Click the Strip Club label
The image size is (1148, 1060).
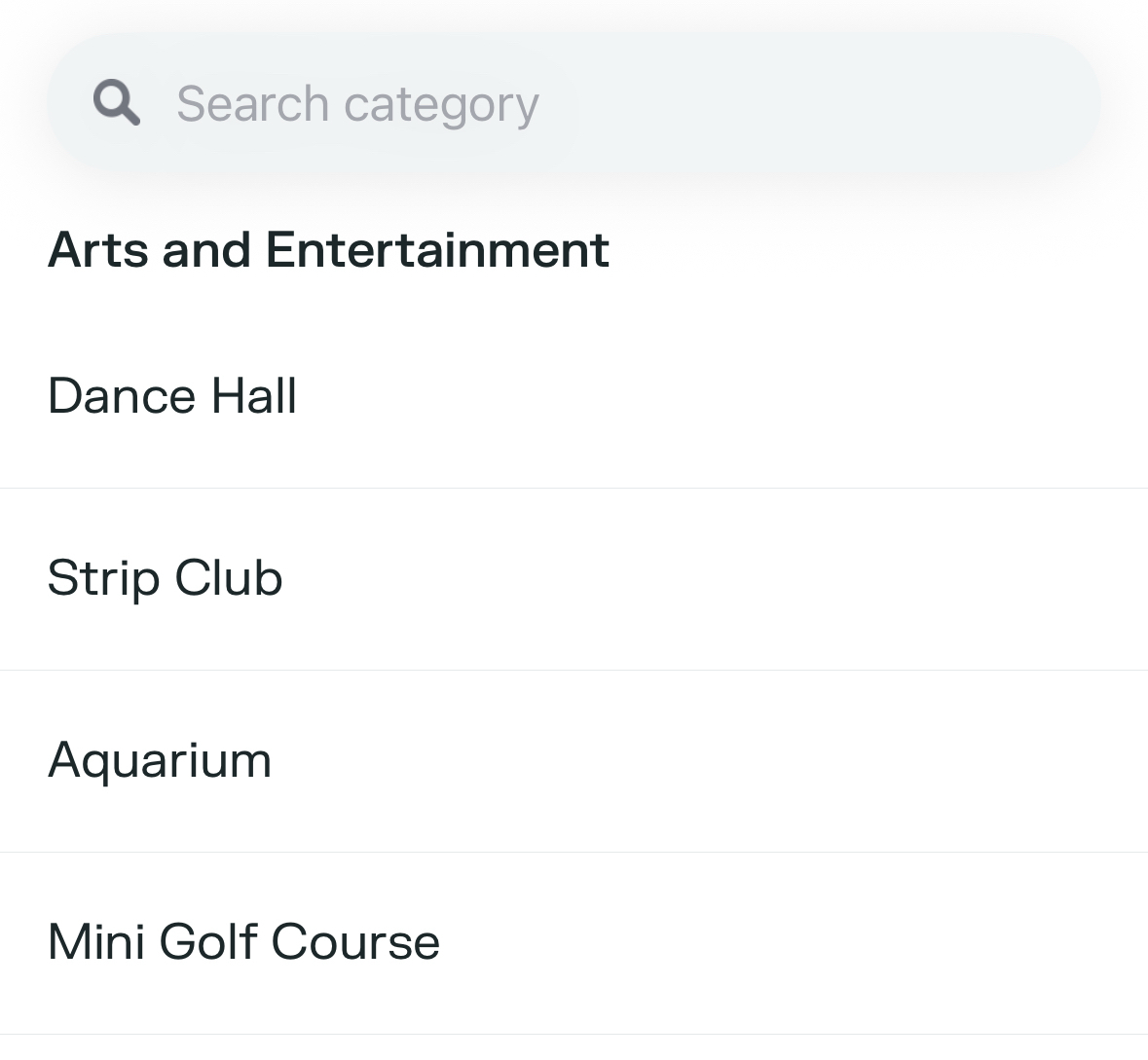pos(166,578)
